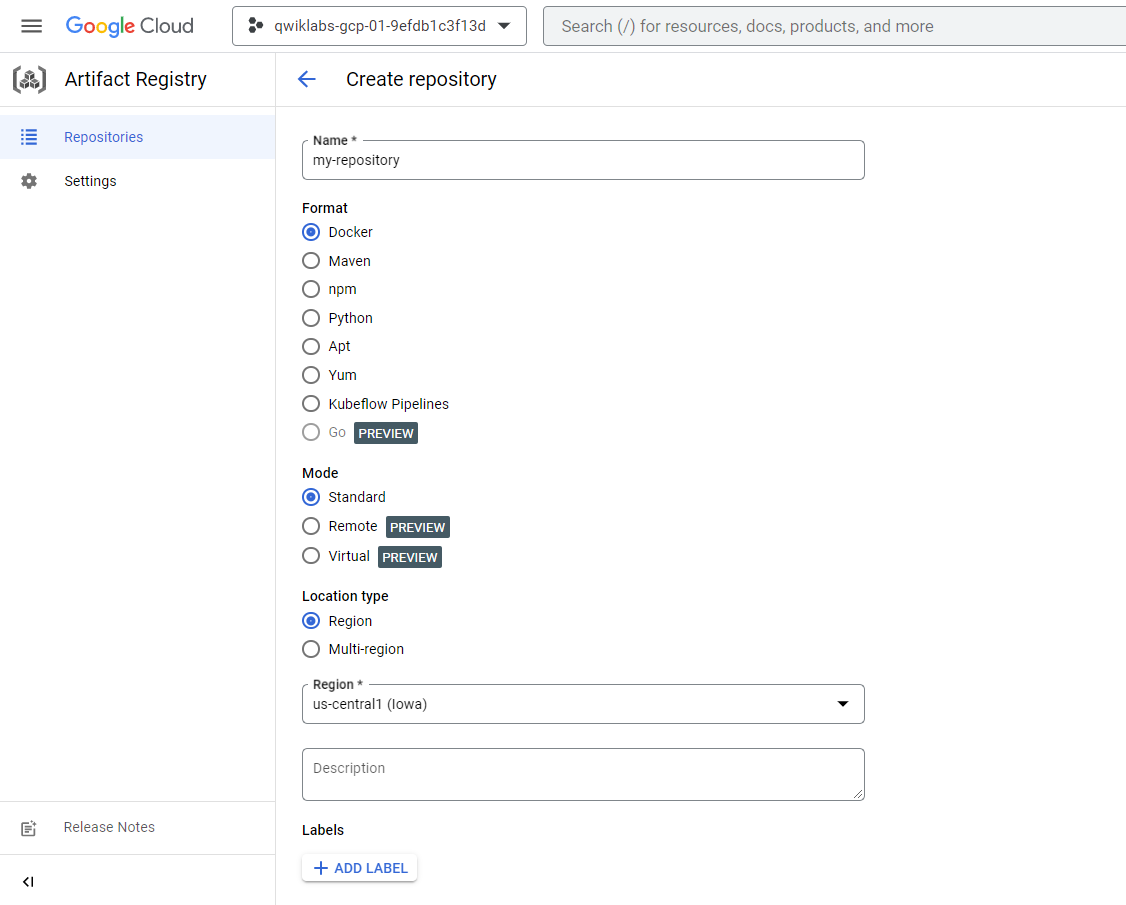Select the Virtual mode radio button

point(311,556)
